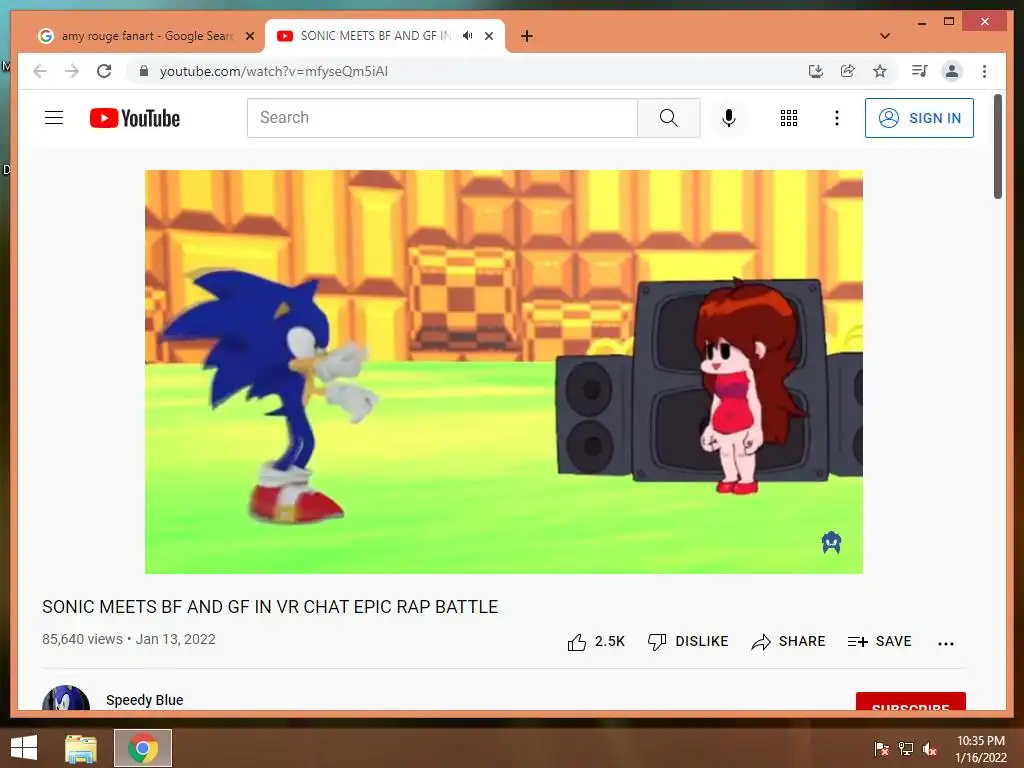1024x768 pixels.
Task: Save video to playlist
Action: 879,642
